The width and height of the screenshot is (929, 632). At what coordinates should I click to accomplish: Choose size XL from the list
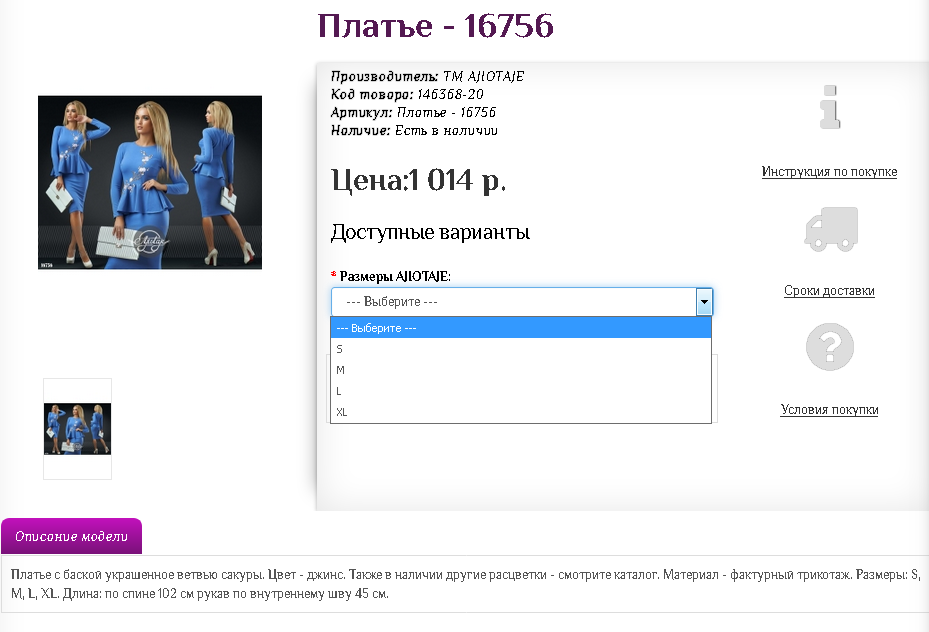(521, 412)
